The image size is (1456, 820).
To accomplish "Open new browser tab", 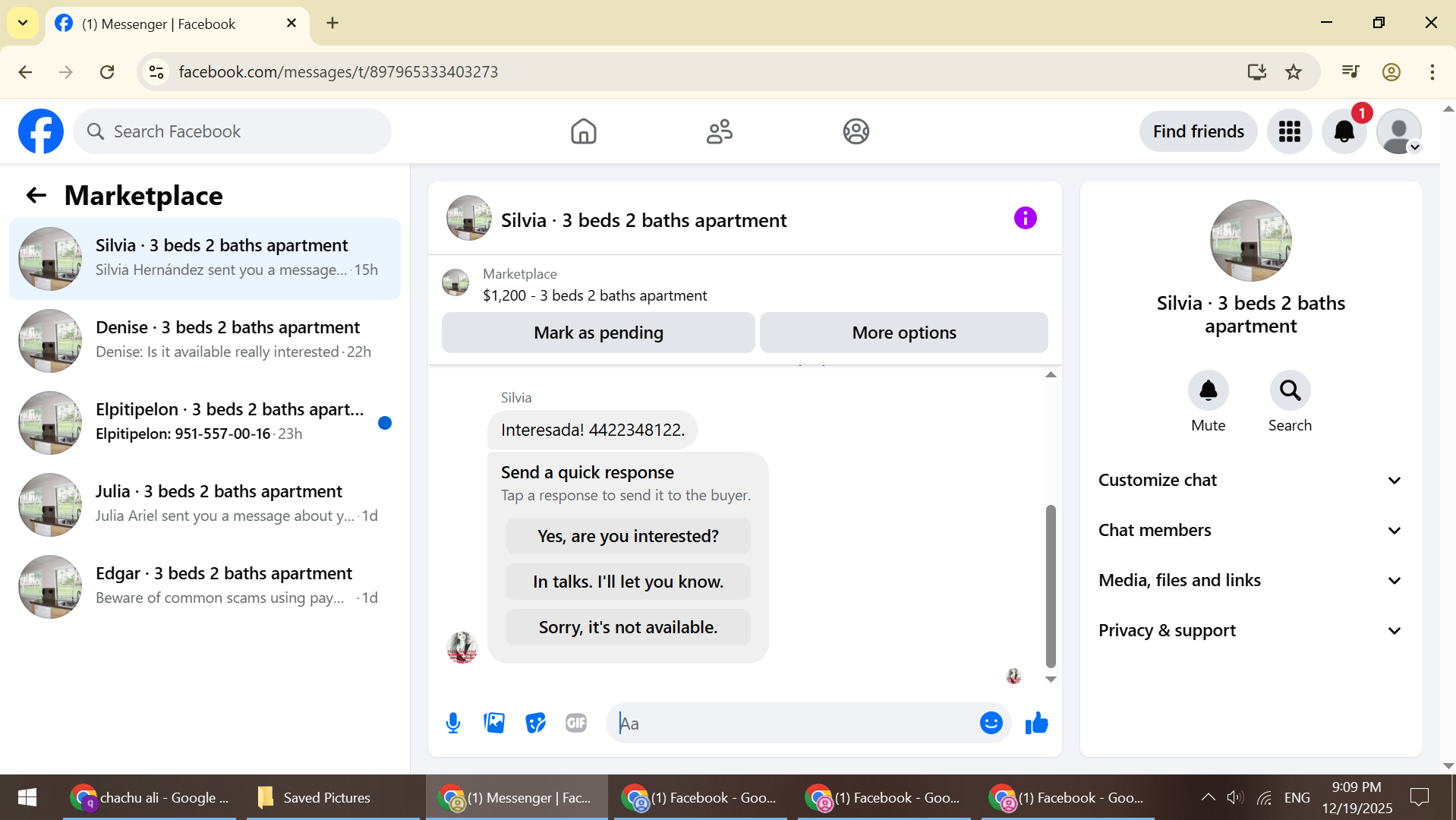I will pyautogui.click(x=332, y=23).
